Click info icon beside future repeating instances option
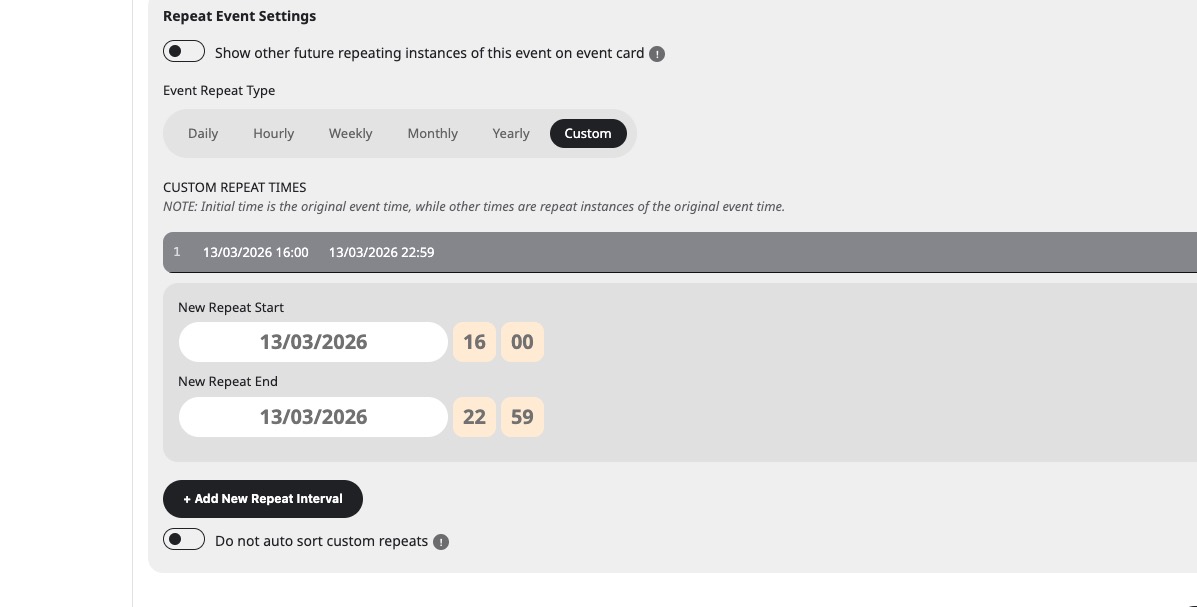This screenshot has width=1197, height=607. pos(657,54)
